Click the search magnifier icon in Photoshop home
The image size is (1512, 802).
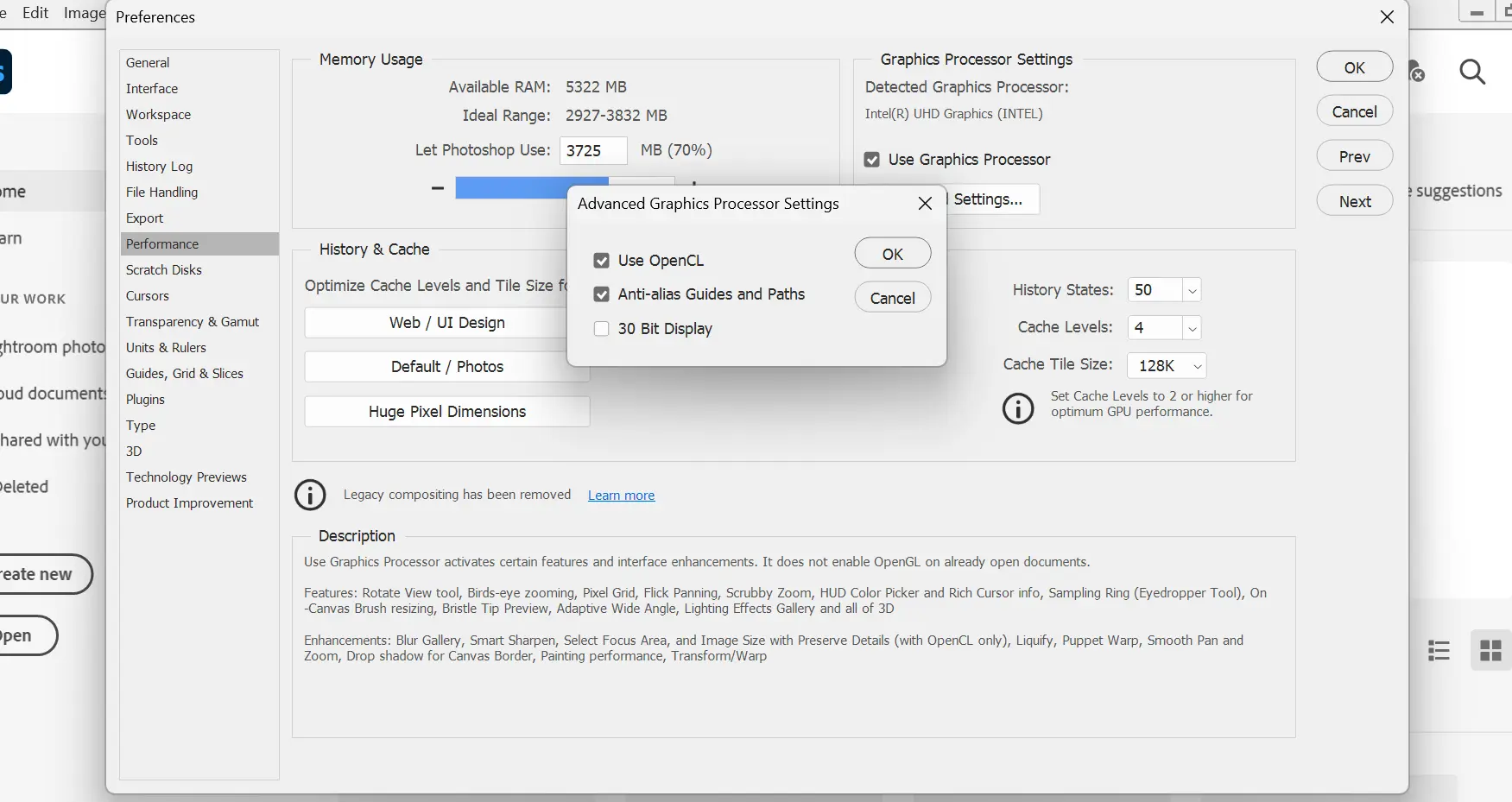[x=1472, y=72]
